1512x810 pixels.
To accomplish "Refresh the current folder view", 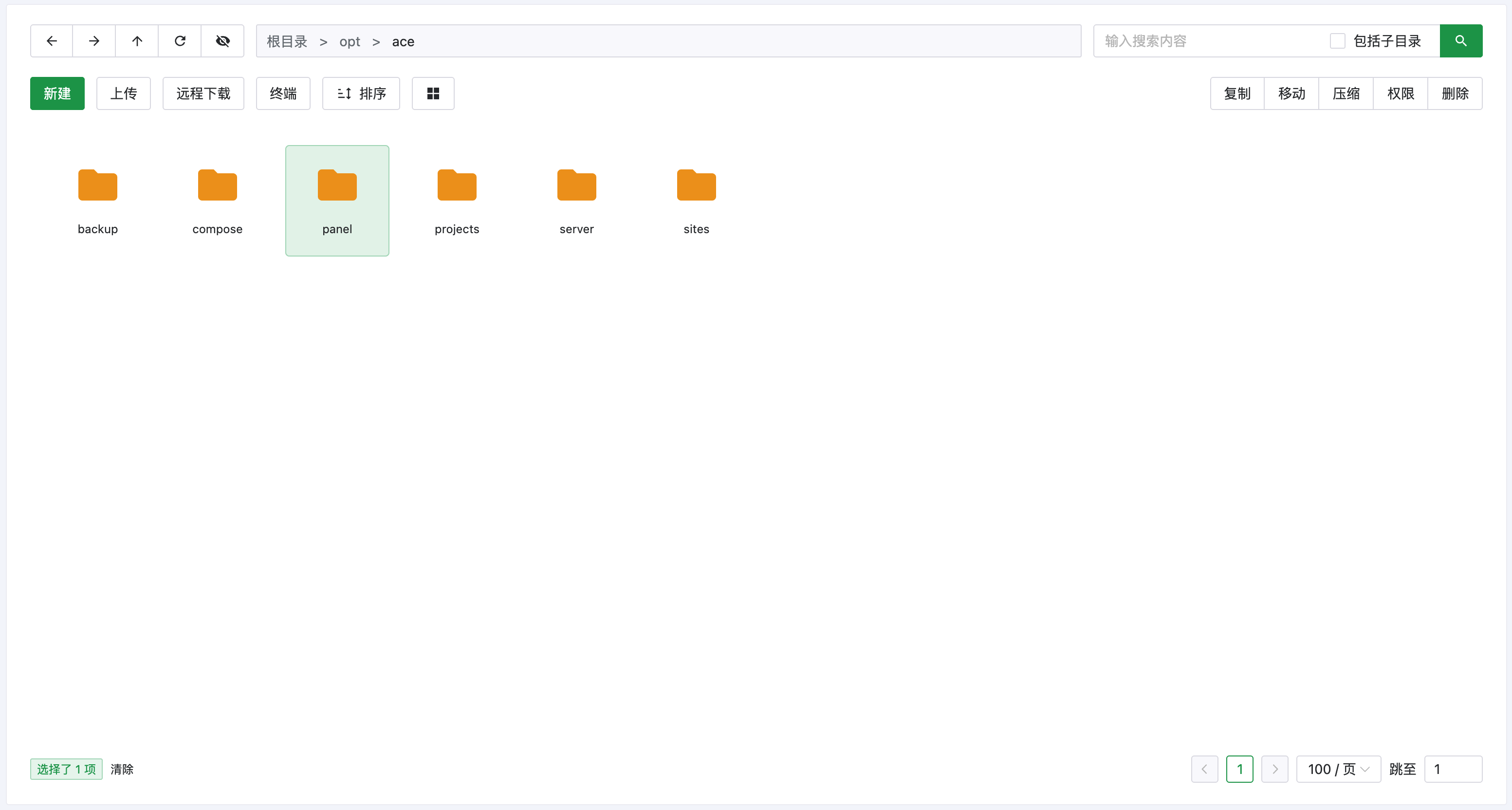I will [180, 40].
